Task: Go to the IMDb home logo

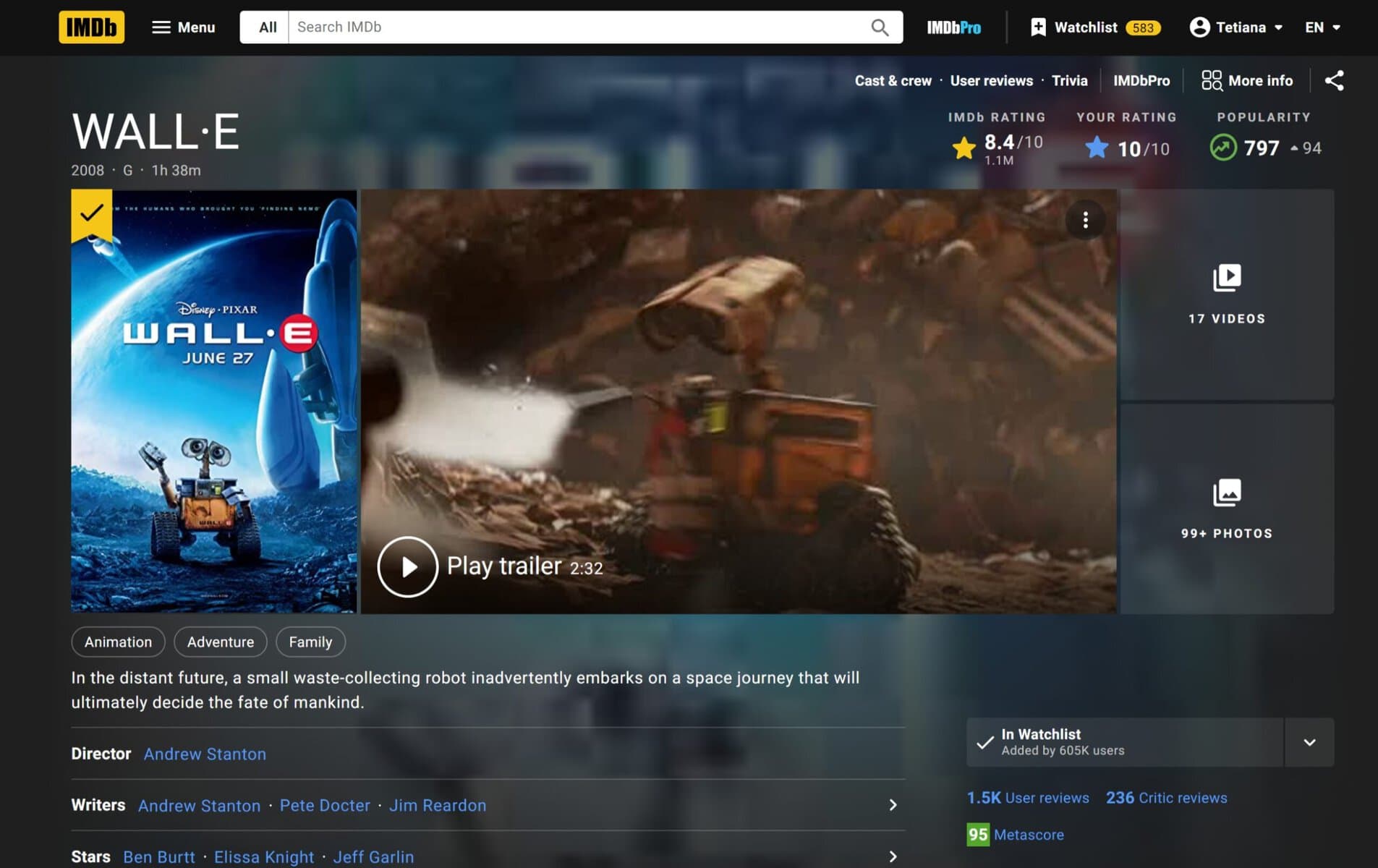Action: [x=91, y=27]
